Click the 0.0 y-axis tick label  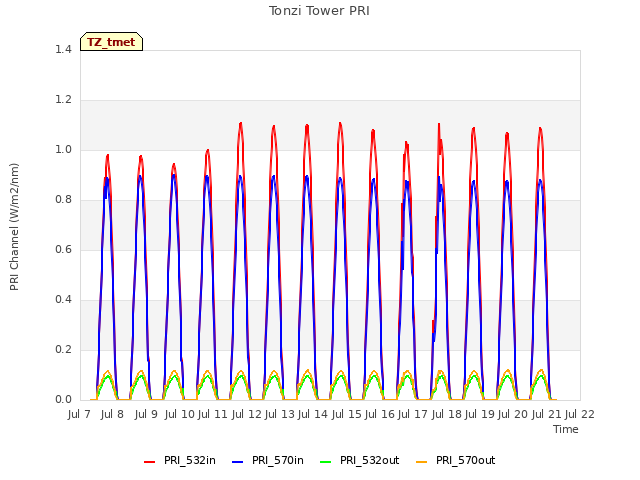pos(63,400)
